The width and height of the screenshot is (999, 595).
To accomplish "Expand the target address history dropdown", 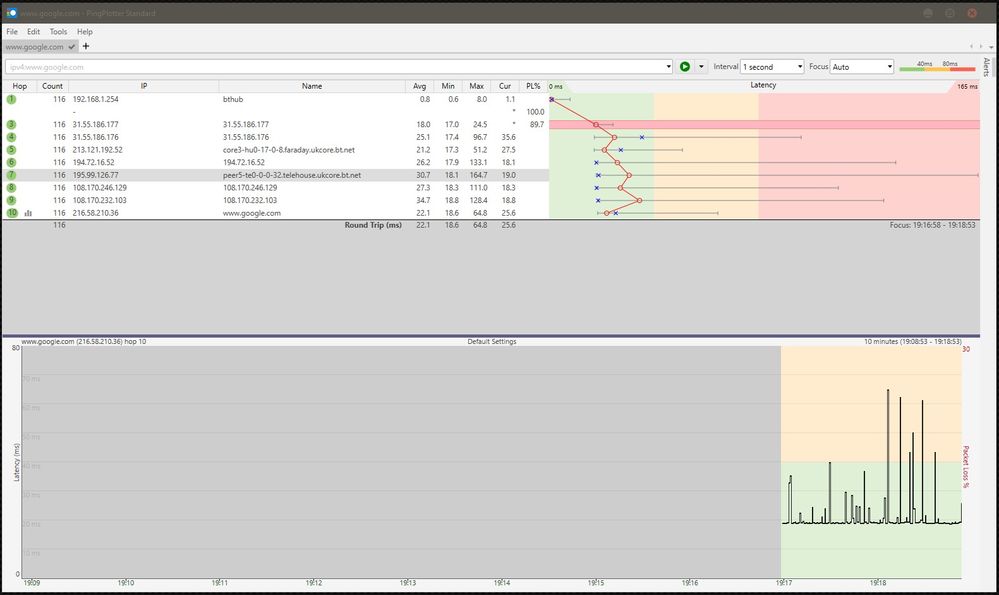I will pos(667,67).
